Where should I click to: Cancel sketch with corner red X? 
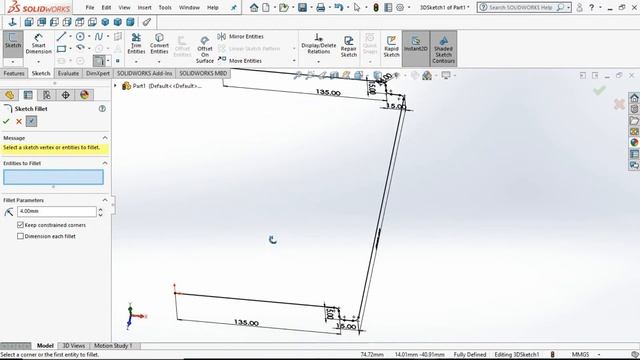coord(619,104)
